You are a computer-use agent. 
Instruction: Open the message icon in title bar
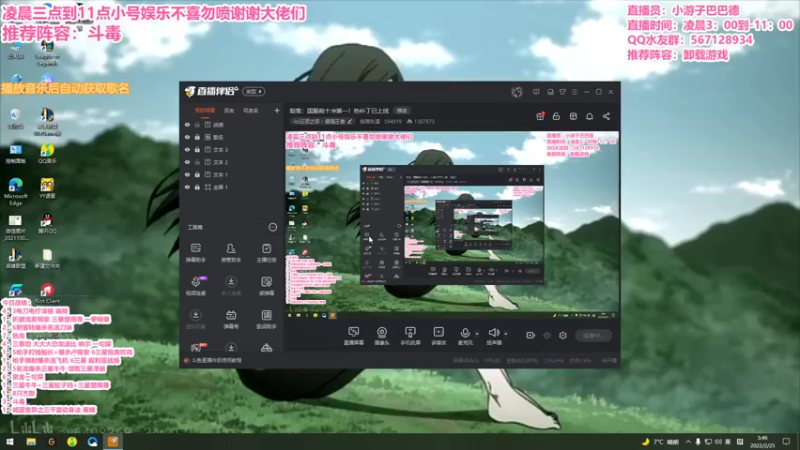[536, 92]
